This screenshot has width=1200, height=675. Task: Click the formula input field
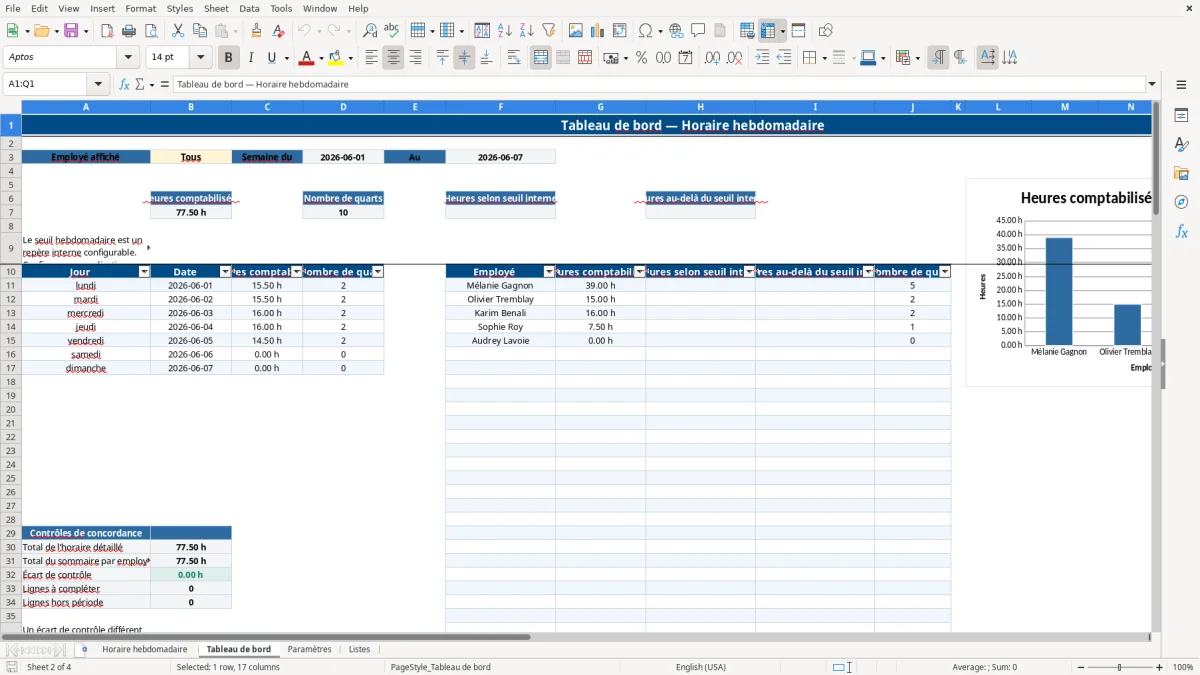click(658, 85)
